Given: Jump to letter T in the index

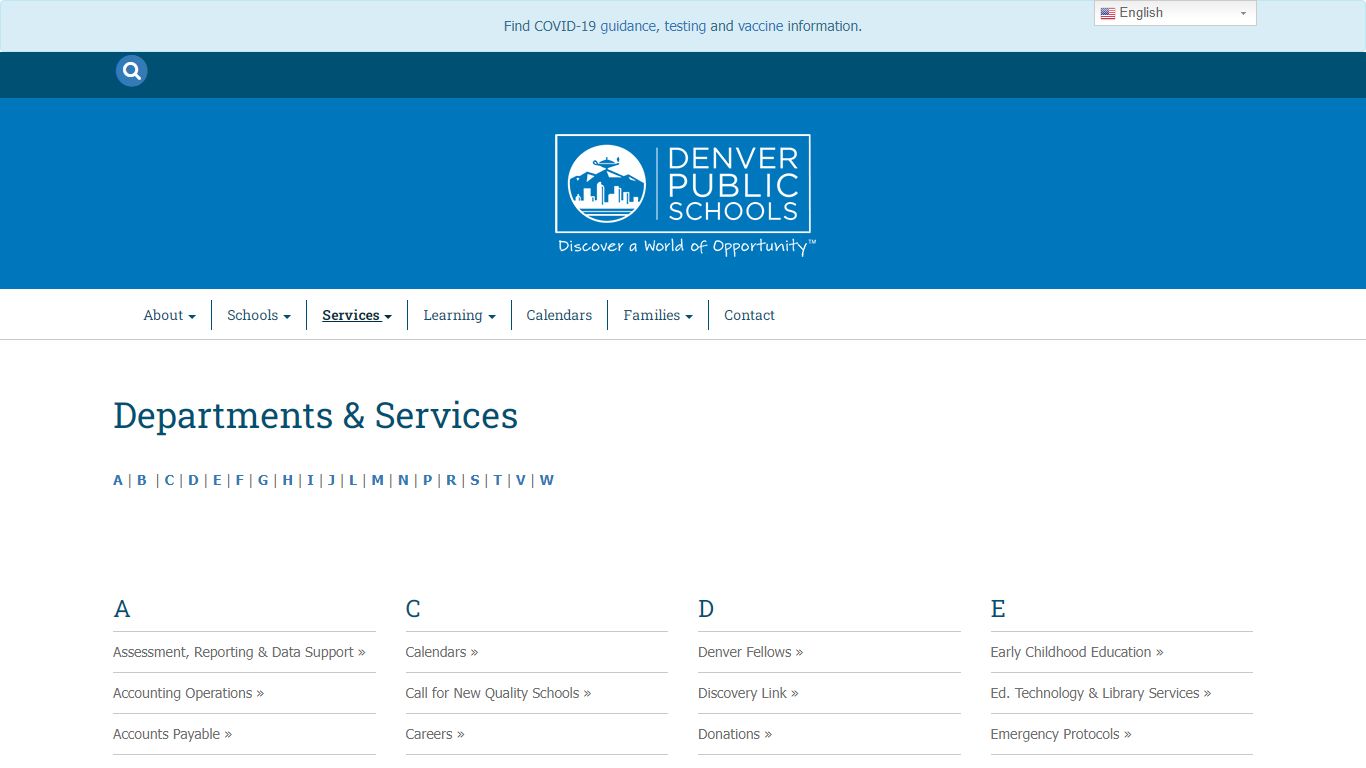Looking at the screenshot, I should point(497,480).
